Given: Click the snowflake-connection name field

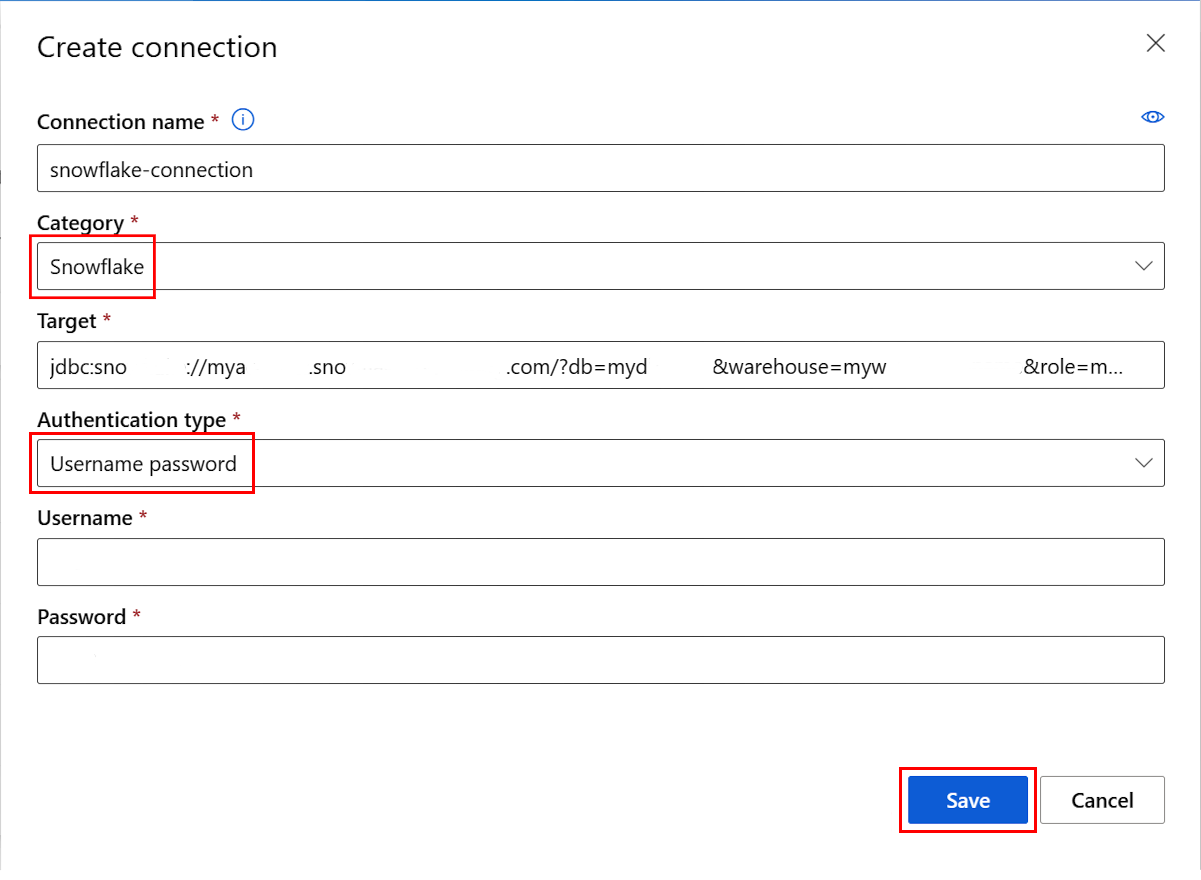Looking at the screenshot, I should pyautogui.click(x=600, y=169).
